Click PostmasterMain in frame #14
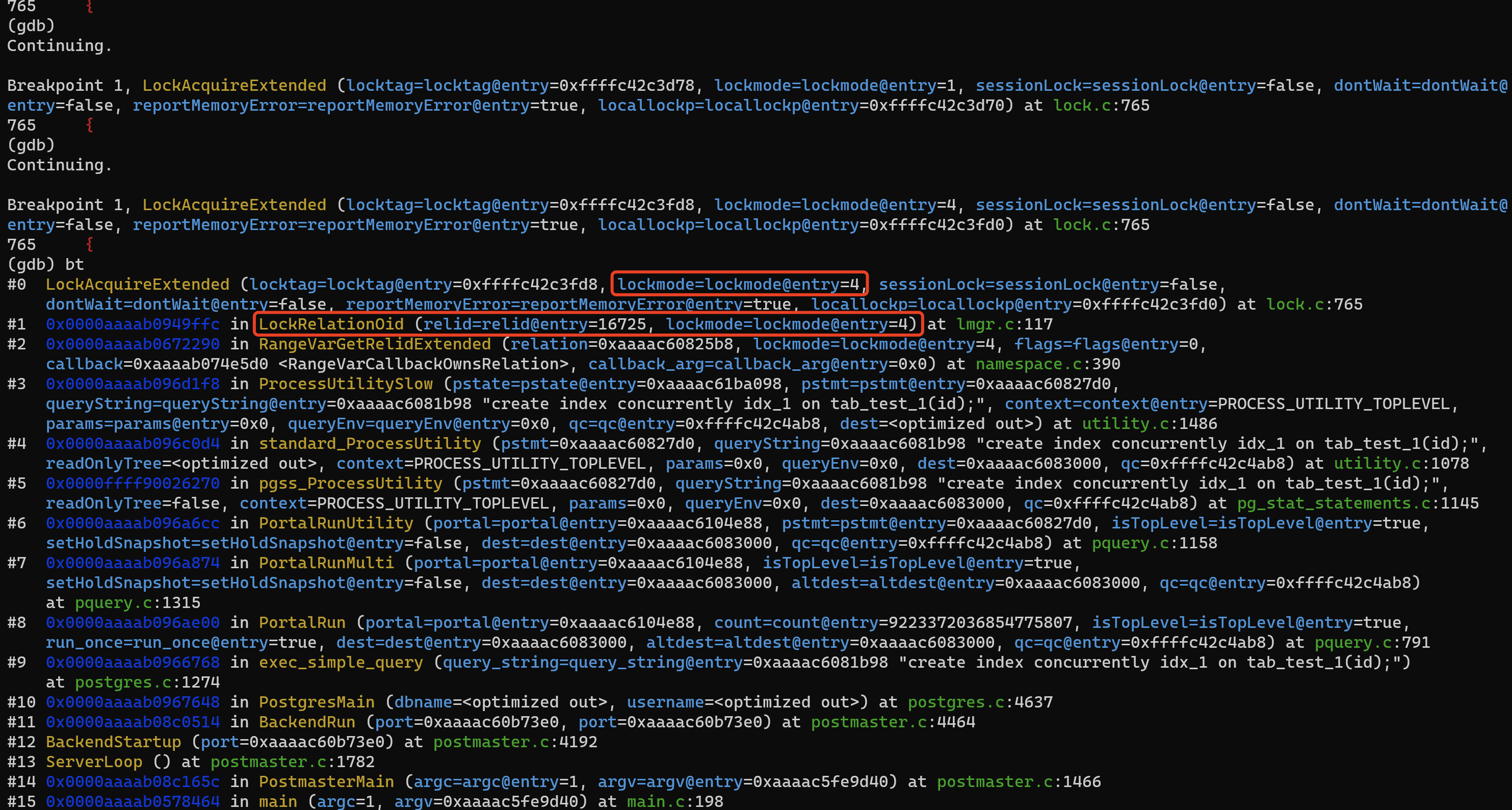The image size is (1512, 810). (326, 782)
